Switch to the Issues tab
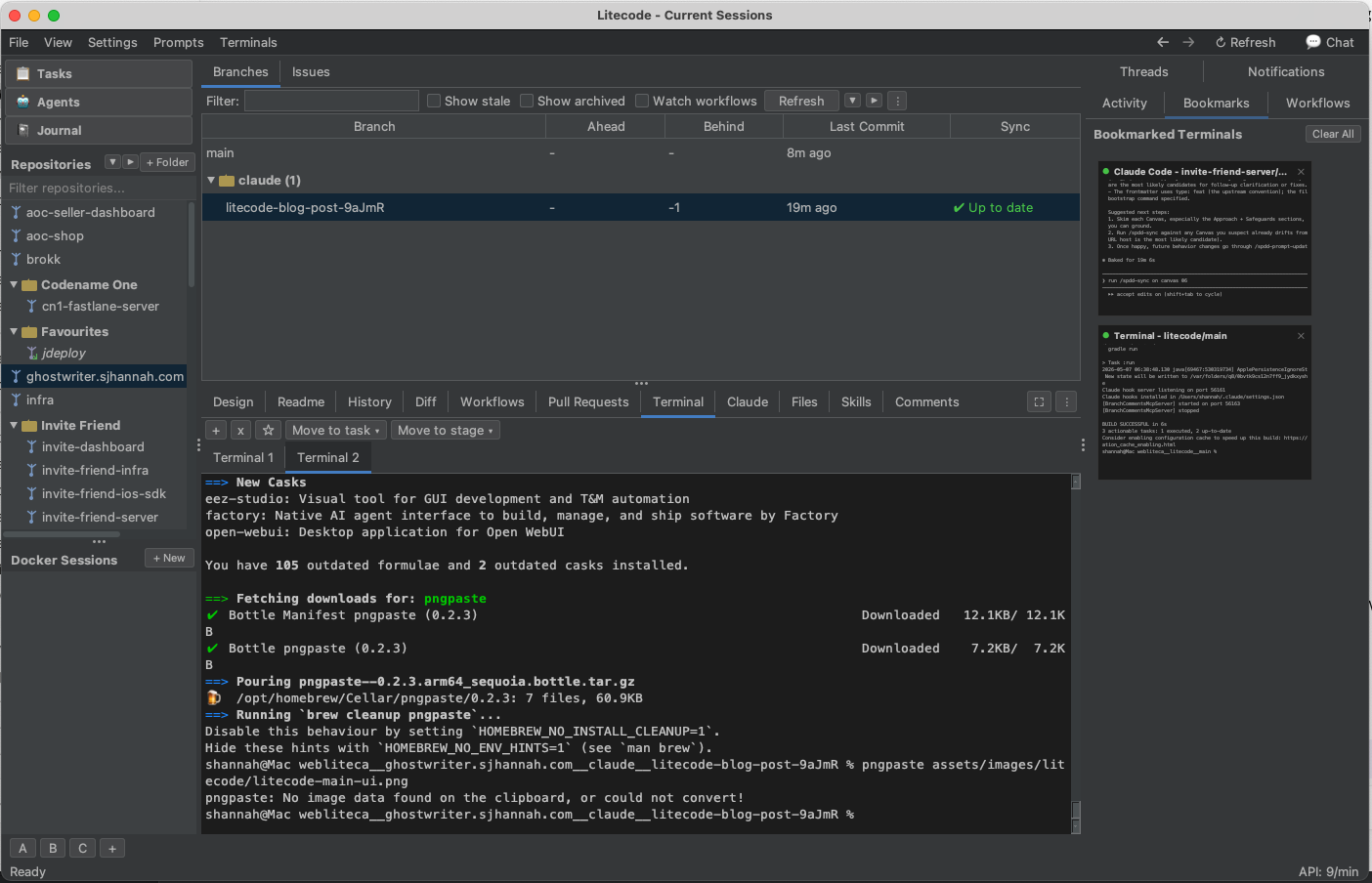The image size is (1372, 883). (x=311, y=71)
